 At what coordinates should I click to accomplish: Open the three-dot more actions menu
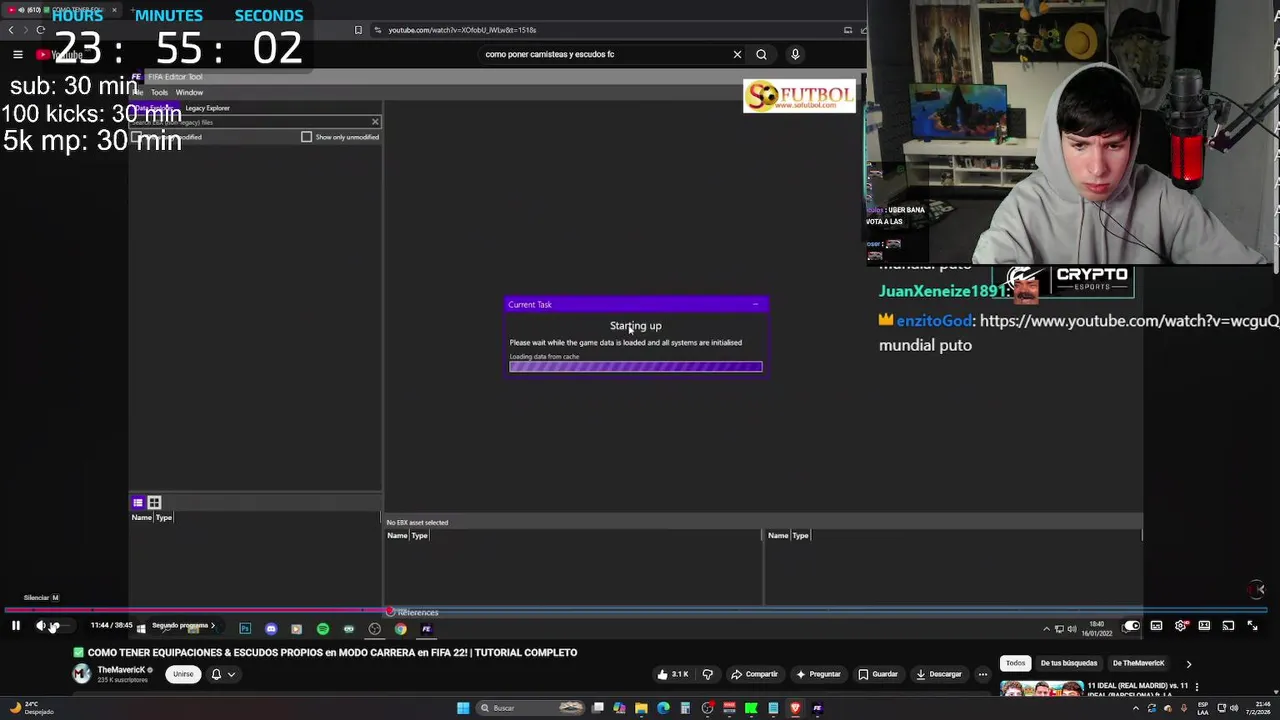(983, 674)
